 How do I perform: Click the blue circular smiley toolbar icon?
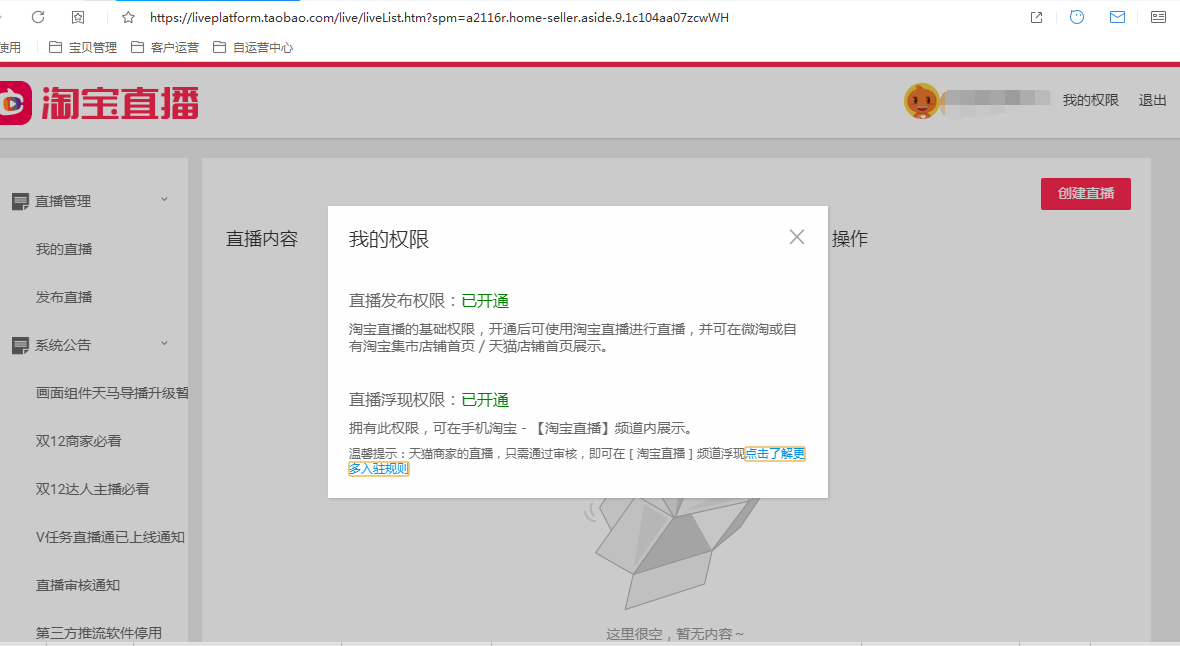tap(1077, 17)
